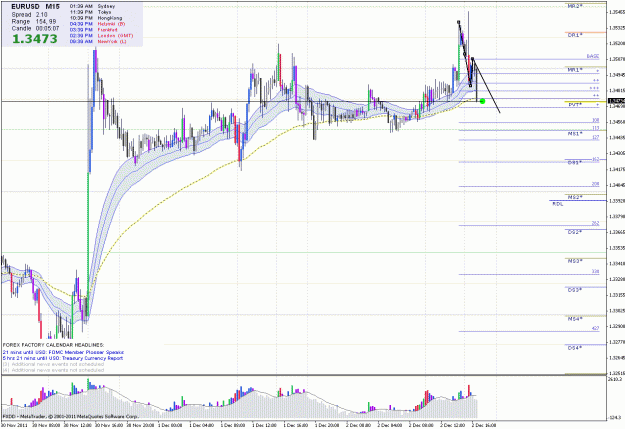Click the MR2 pivot level label

click(x=575, y=6)
